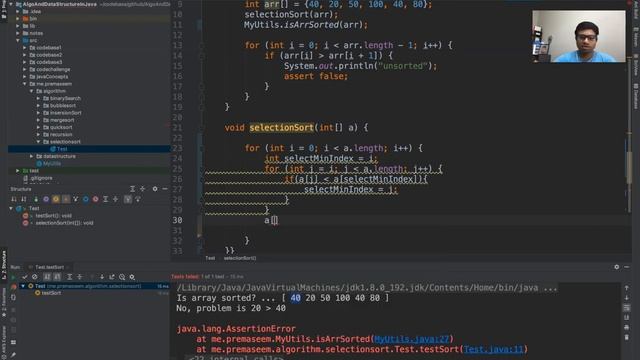Toggle show fields purple icon in Structure

coord(46,199)
